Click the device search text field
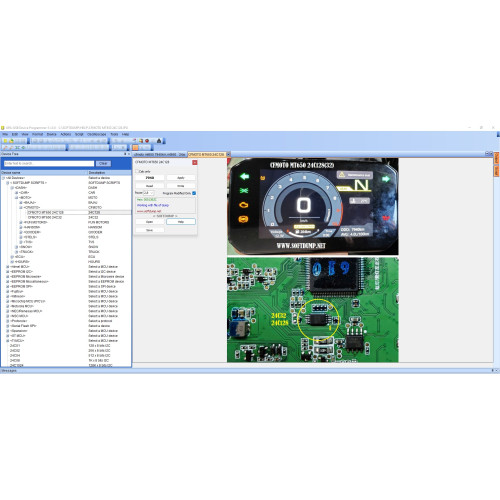The image size is (500, 500). pyautogui.click(x=49, y=163)
